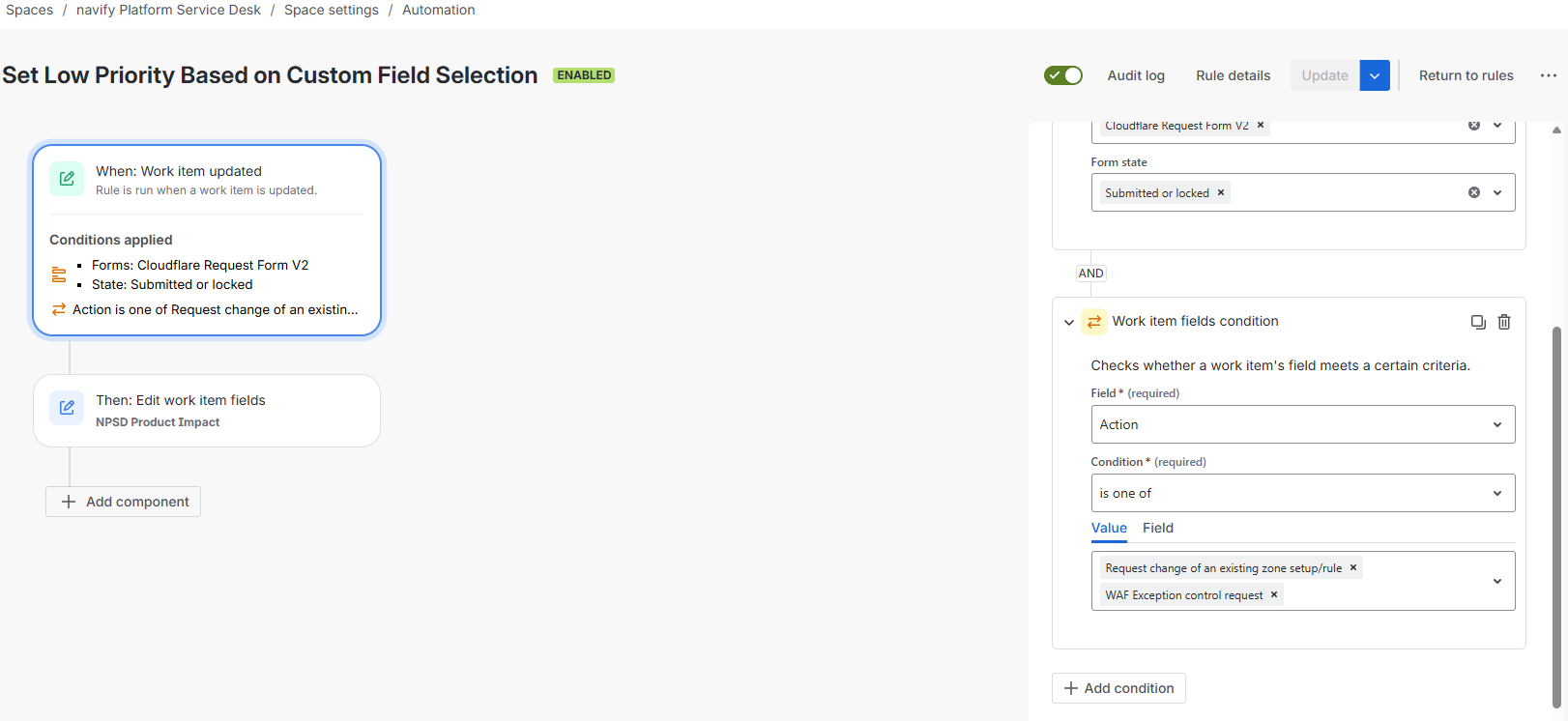Image resolution: width=1568 pixels, height=721 pixels.
Task: Select the Work item updated trigger icon
Action: point(67,179)
